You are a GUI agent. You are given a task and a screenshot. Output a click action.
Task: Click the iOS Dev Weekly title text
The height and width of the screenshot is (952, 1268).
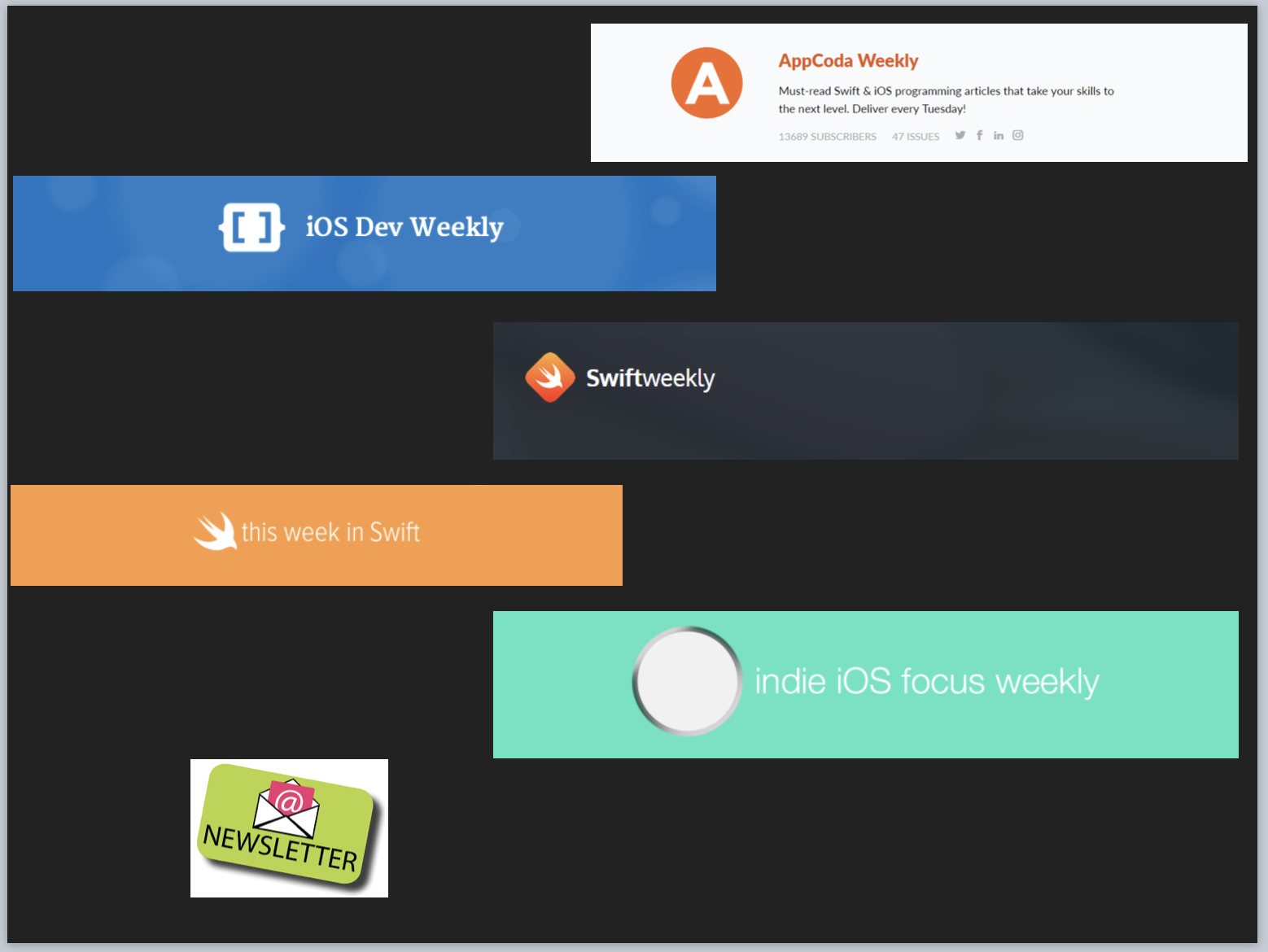pyautogui.click(x=404, y=227)
